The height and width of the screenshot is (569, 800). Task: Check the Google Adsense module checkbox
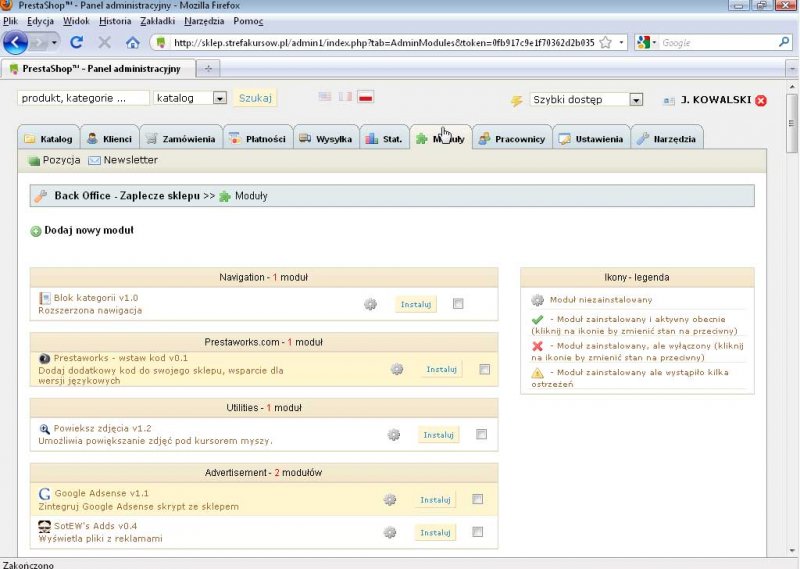[477, 499]
